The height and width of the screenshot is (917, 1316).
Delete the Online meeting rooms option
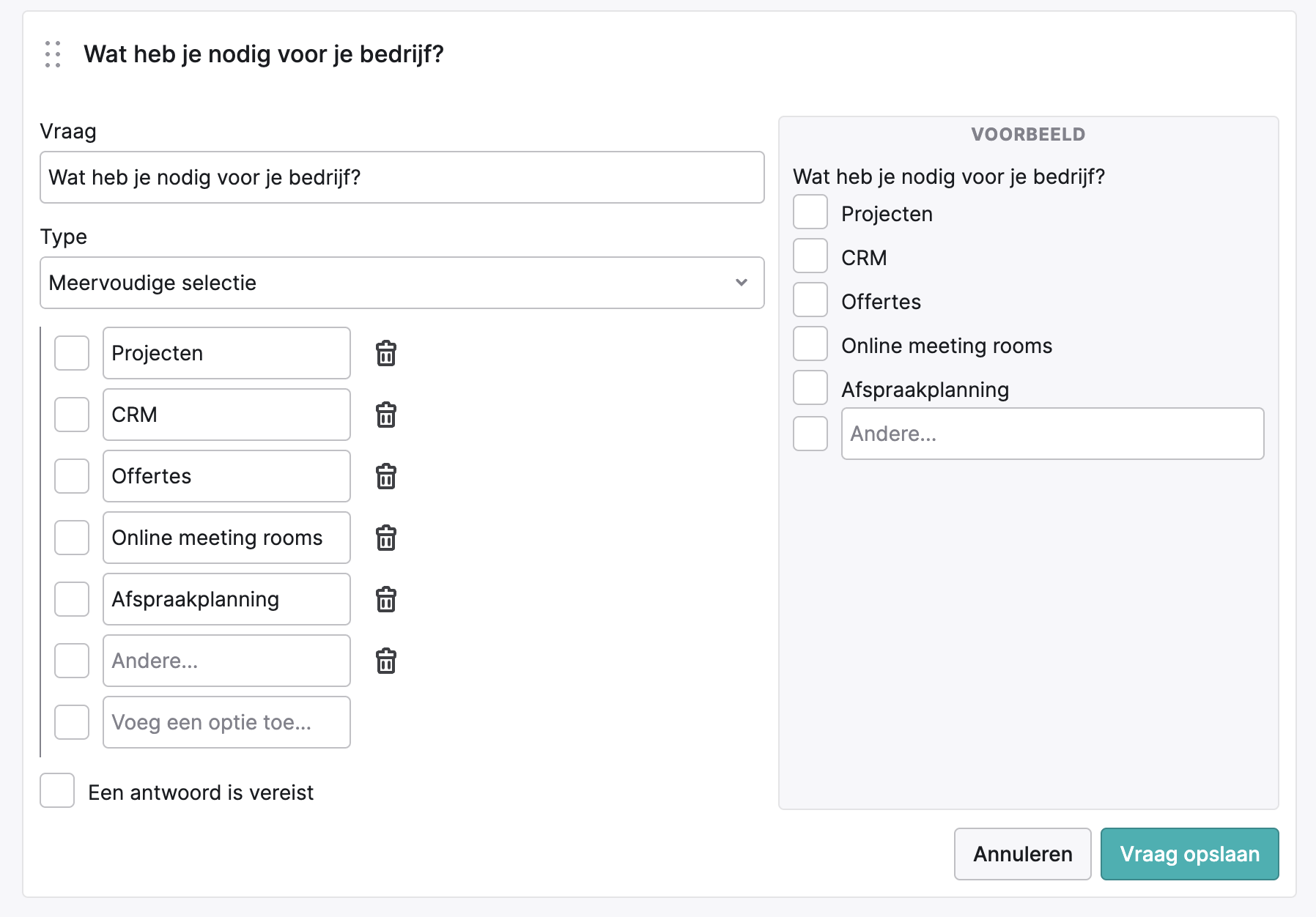tap(386, 538)
